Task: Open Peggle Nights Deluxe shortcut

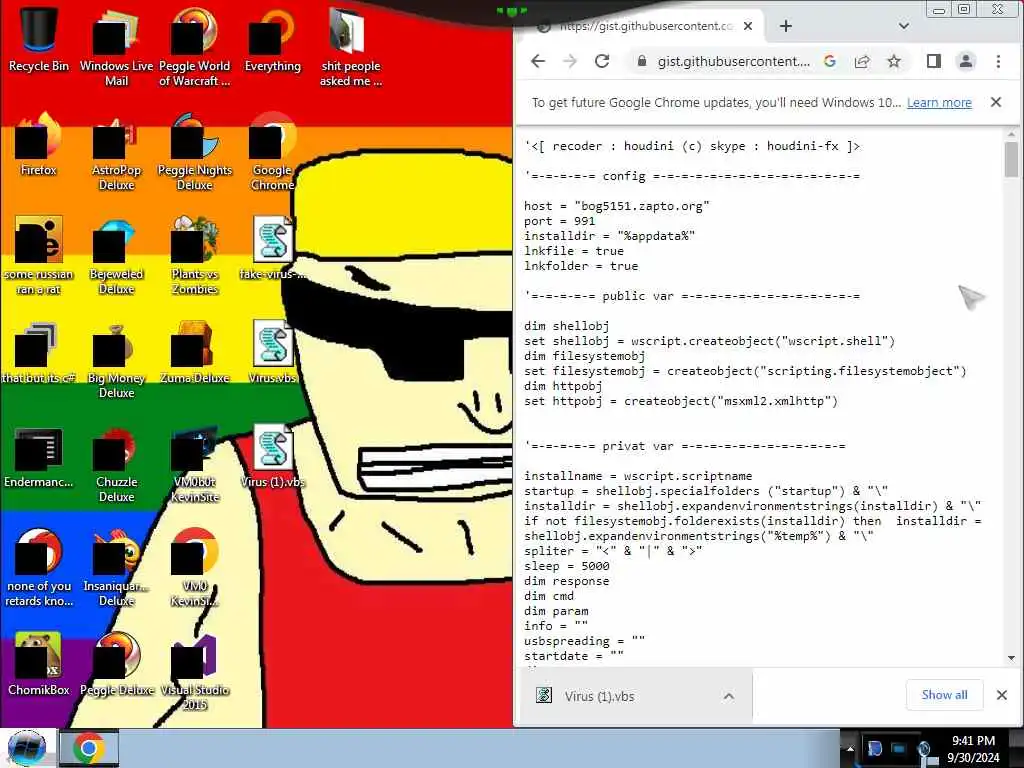Action: pyautogui.click(x=195, y=152)
